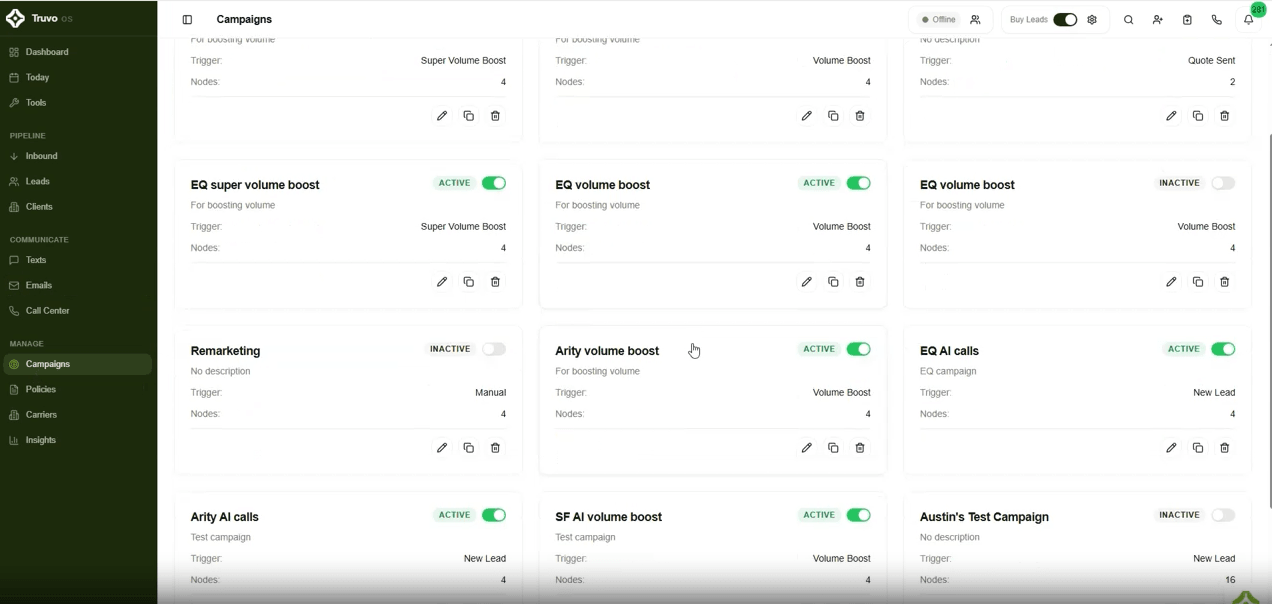This screenshot has height=604, width=1272.
Task: Open Clients in the sidebar
Action: click(x=77, y=207)
